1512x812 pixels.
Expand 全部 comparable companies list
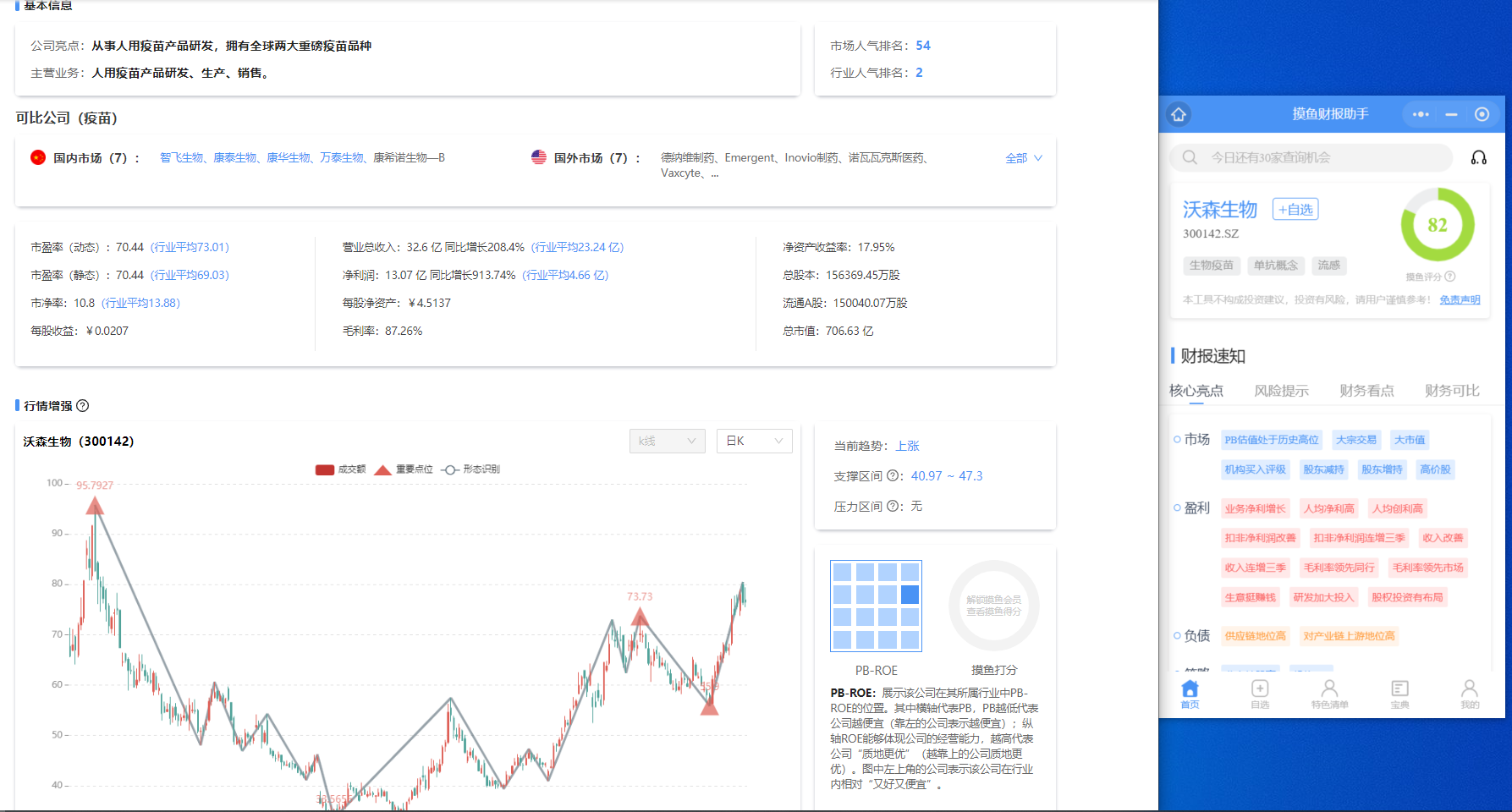pos(1024,158)
